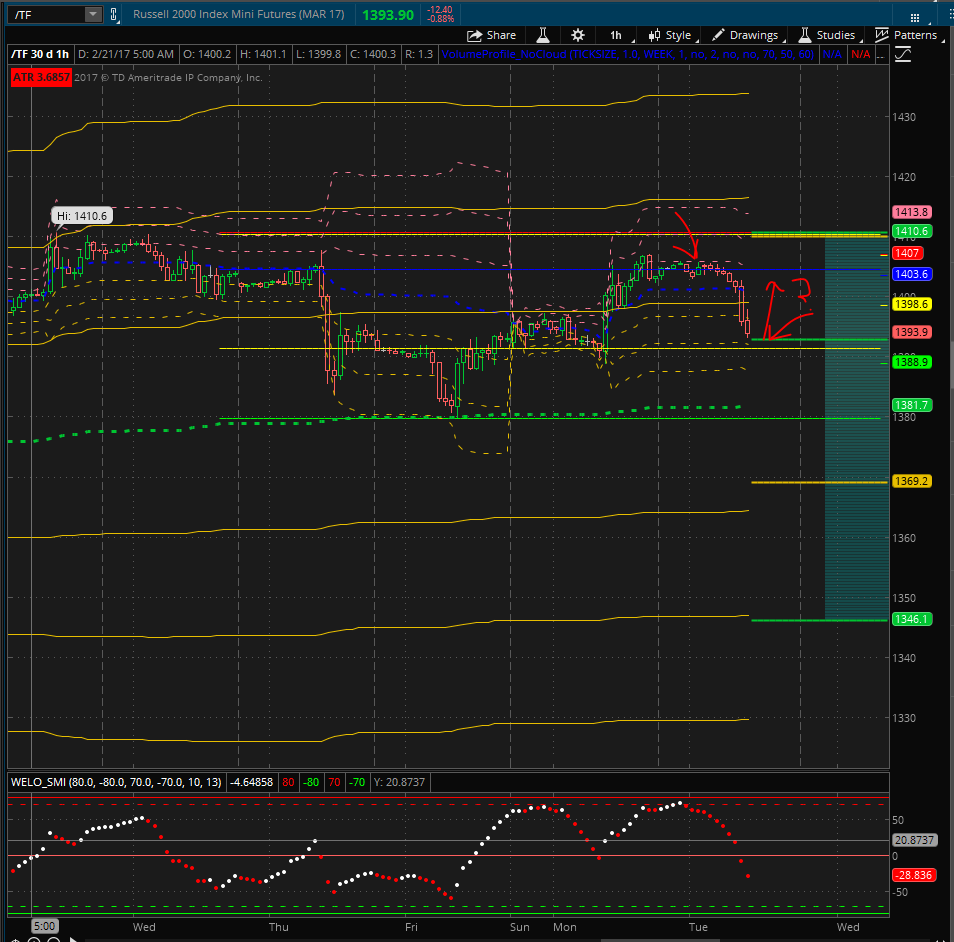
Task: Click the WELO_SMI study label
Action: 116,782
